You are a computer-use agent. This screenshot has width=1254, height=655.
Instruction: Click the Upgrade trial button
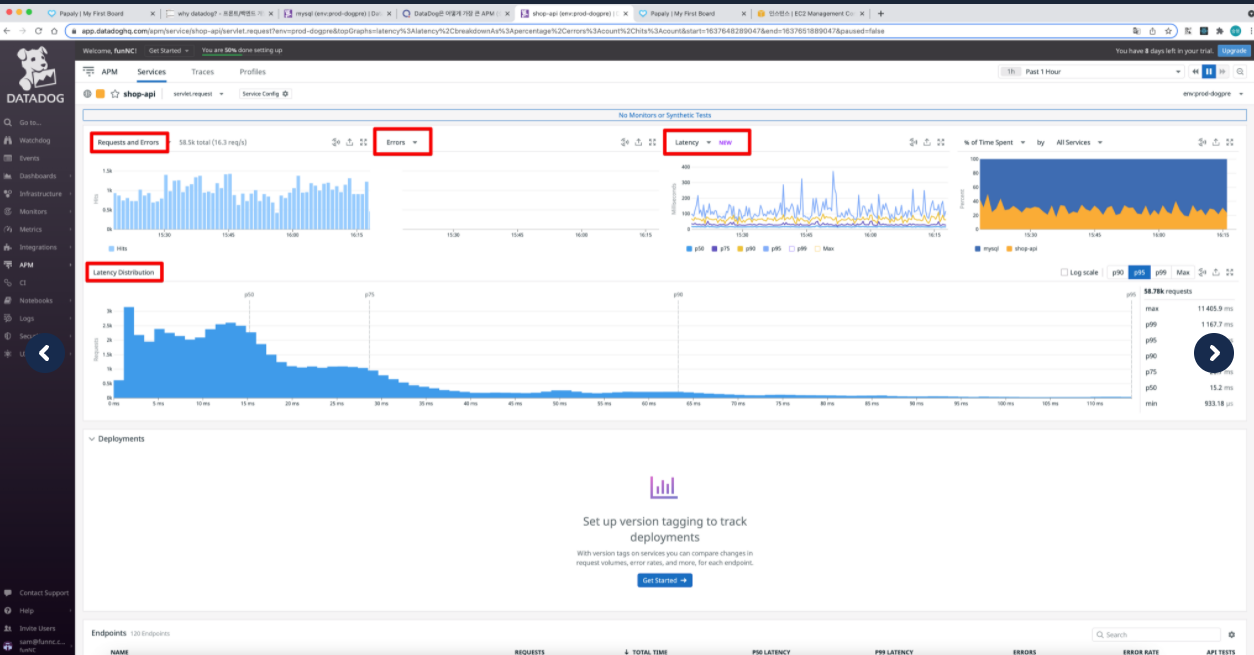coord(1233,50)
